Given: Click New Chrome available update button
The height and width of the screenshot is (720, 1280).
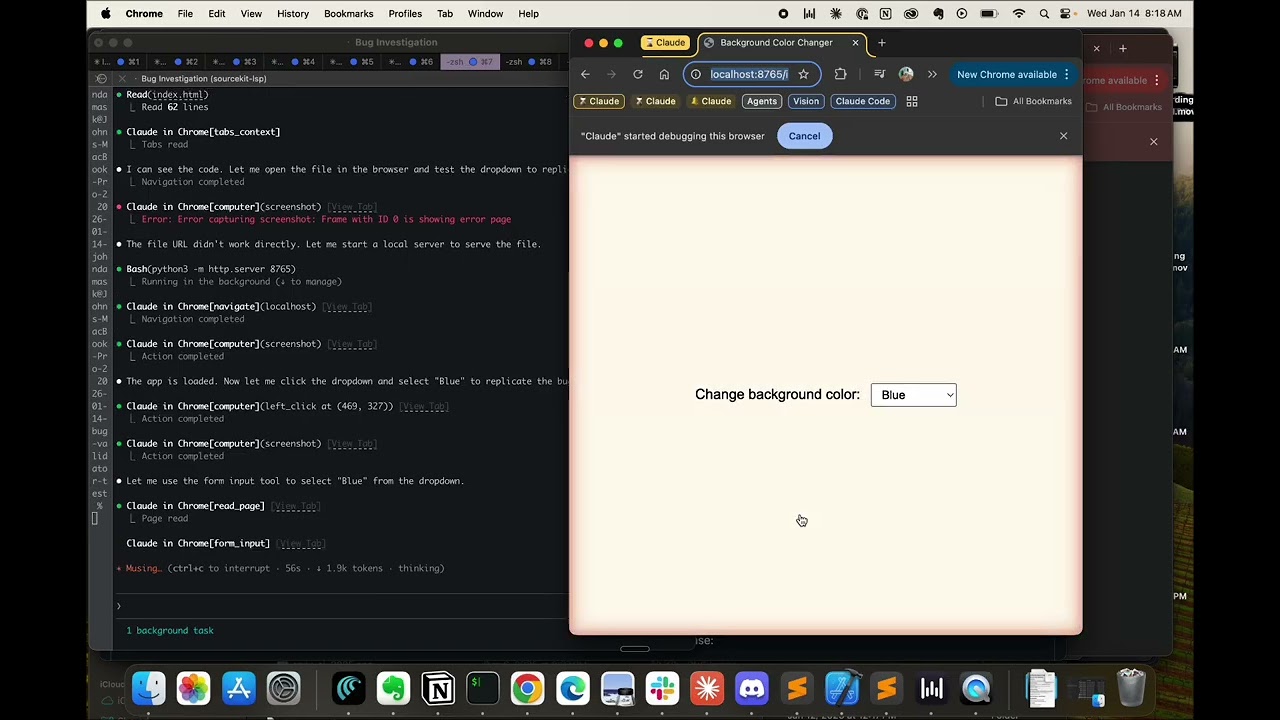Looking at the screenshot, I should pos(1006,74).
